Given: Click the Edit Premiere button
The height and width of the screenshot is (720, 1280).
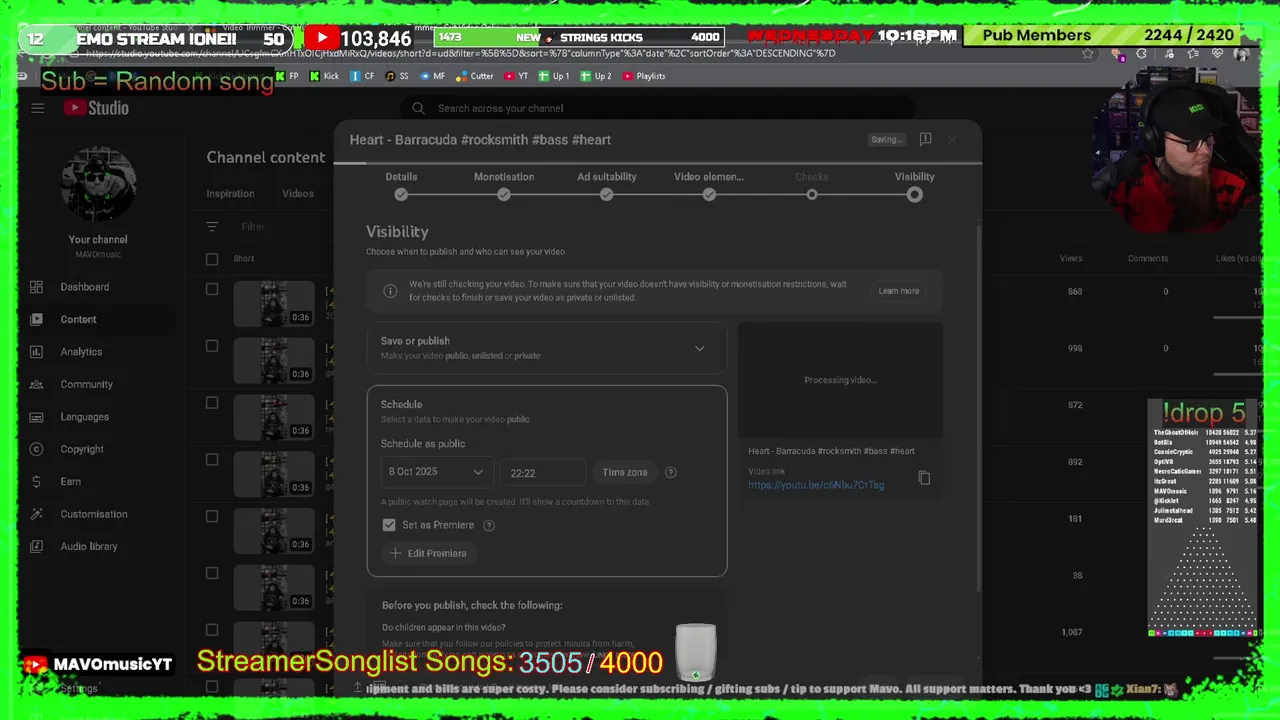Looking at the screenshot, I should [428, 553].
